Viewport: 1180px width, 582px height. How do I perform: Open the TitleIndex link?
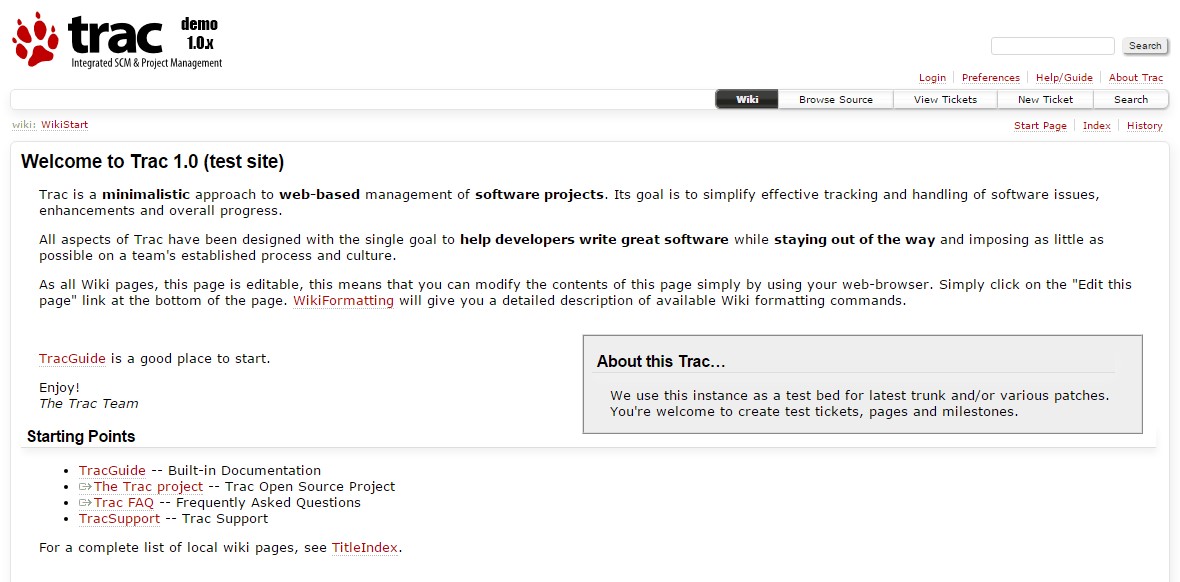(364, 547)
